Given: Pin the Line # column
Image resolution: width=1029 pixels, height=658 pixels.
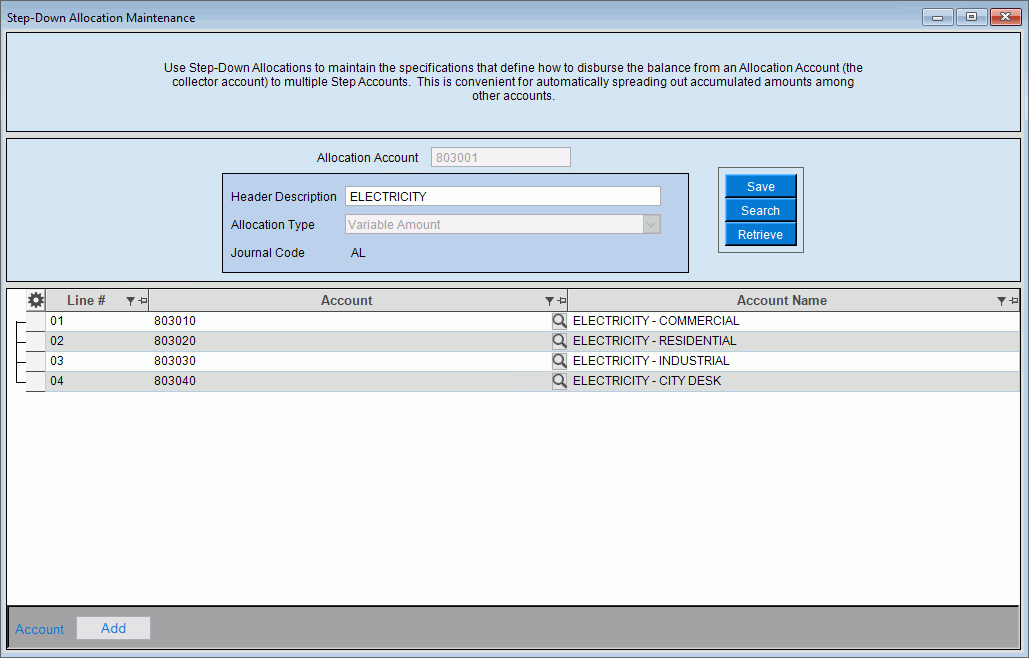Looking at the screenshot, I should [x=142, y=301].
